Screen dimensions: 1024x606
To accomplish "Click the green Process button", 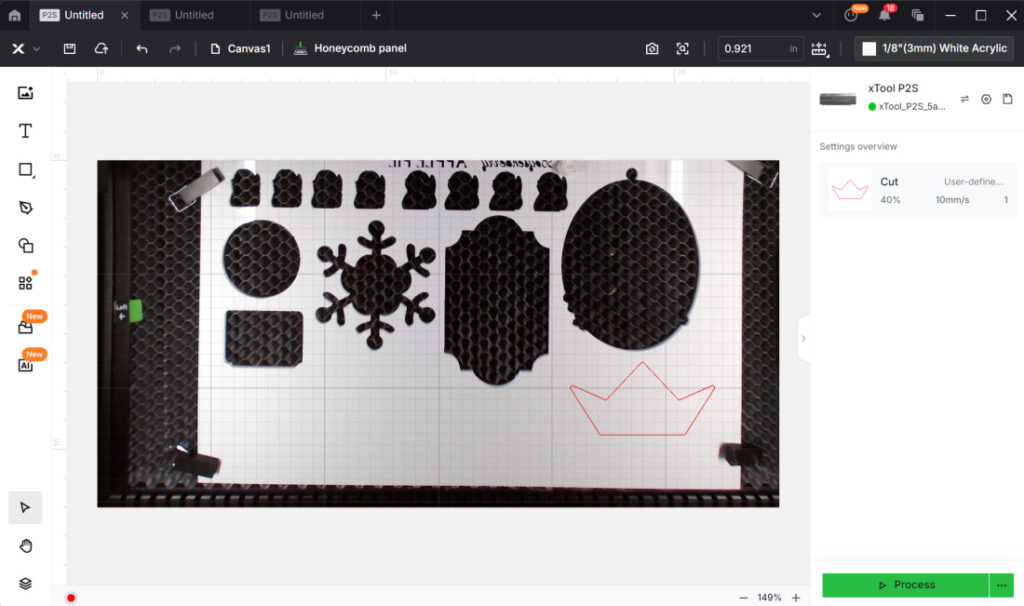I will tap(904, 585).
